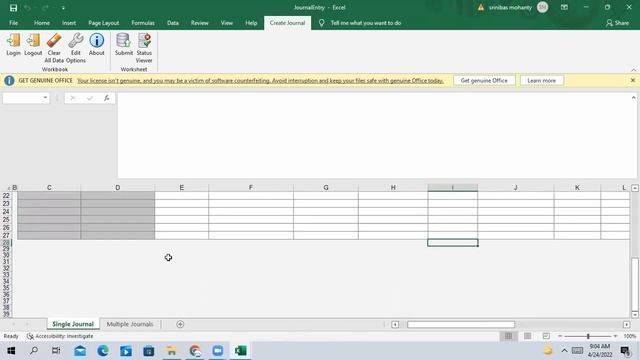Click the Redo arrow in title bar
Image resolution: width=640 pixels, height=360 pixels.
[45, 8]
